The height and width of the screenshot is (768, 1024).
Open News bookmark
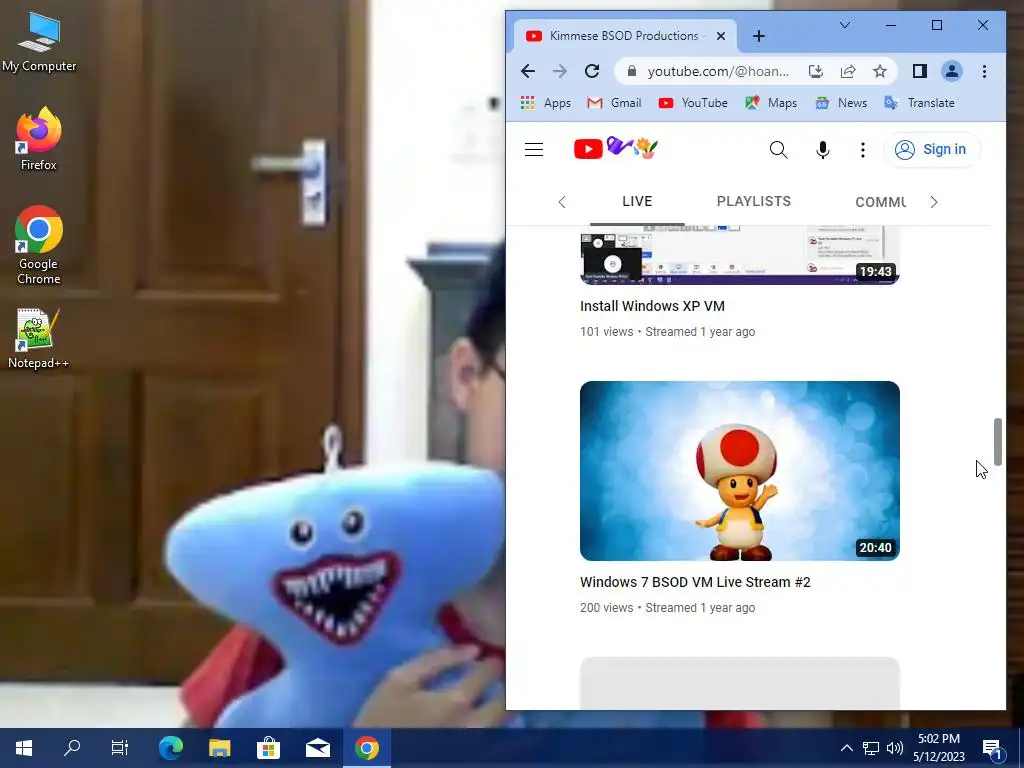[841, 103]
